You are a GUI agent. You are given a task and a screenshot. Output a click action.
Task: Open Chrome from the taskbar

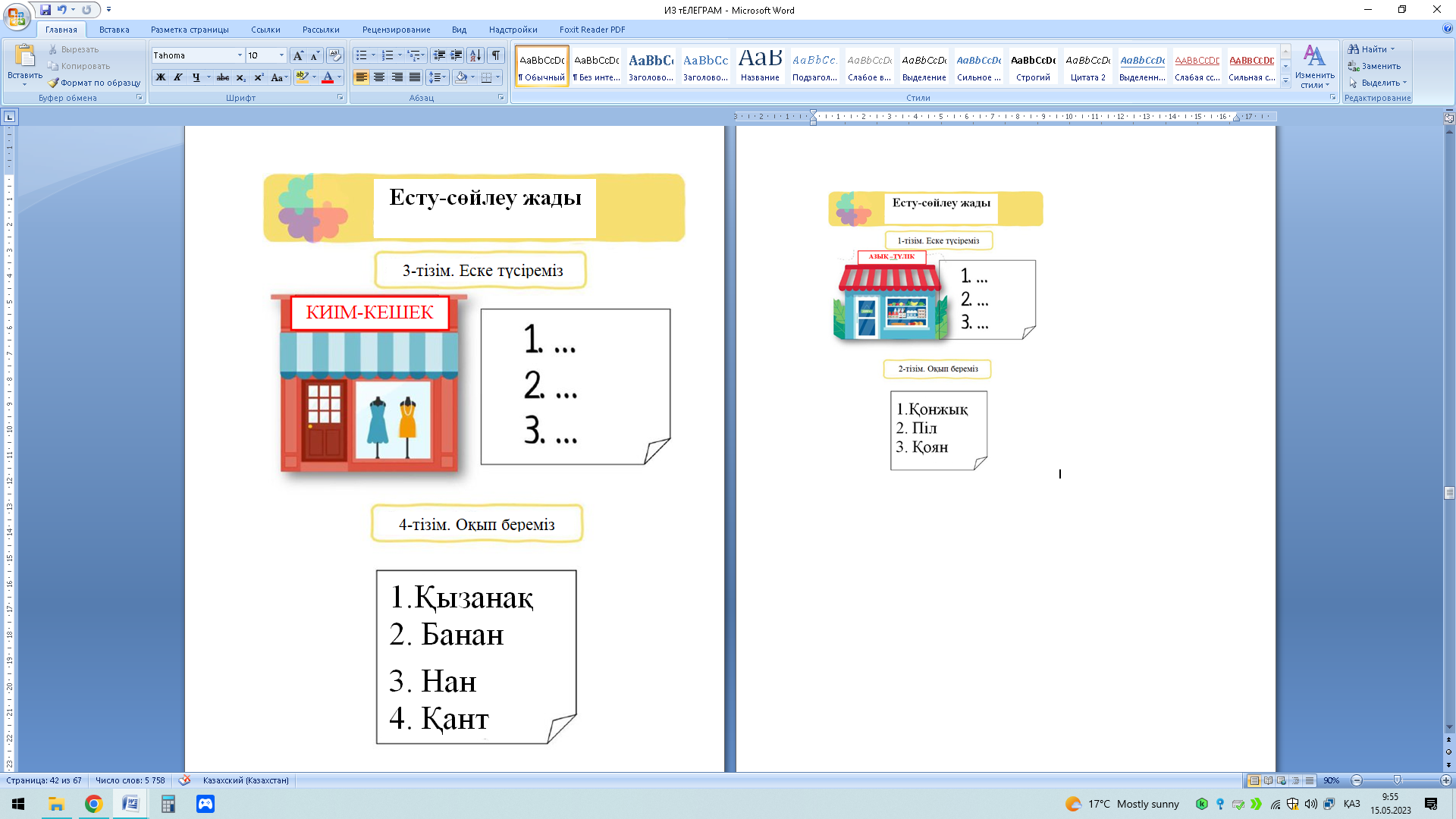point(93,804)
